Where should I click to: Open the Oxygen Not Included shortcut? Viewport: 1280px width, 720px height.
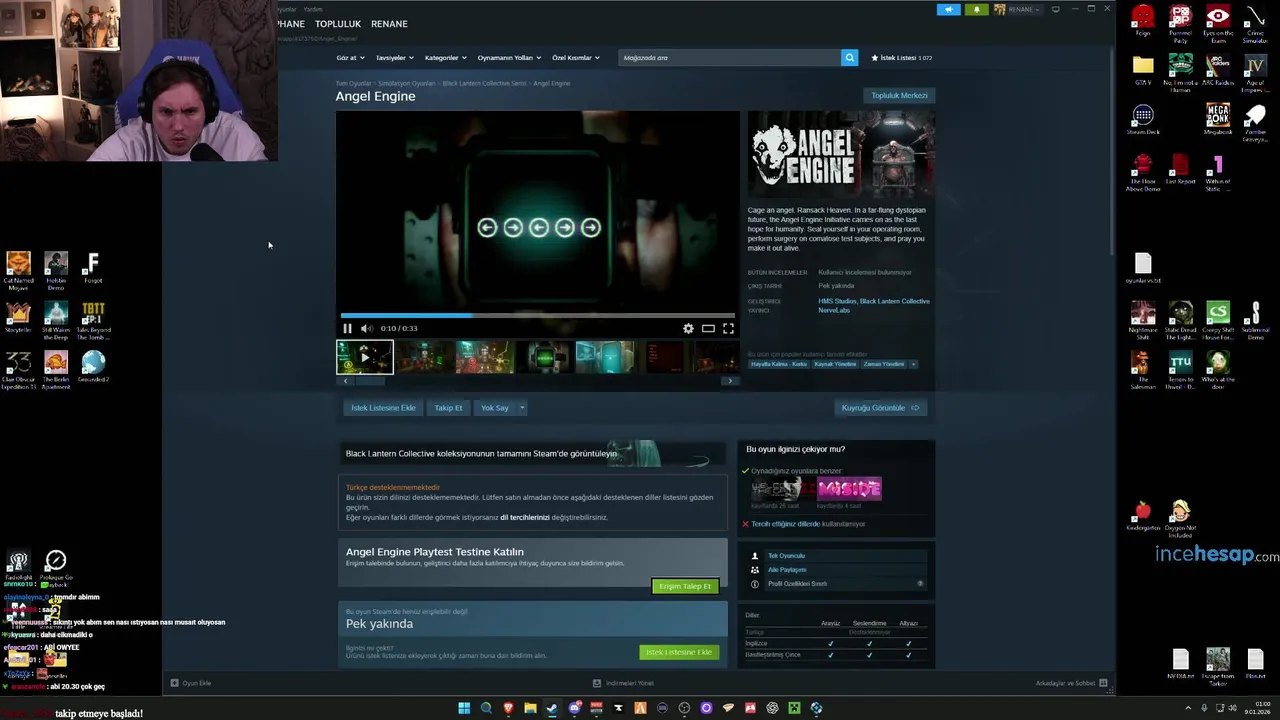tap(1181, 519)
